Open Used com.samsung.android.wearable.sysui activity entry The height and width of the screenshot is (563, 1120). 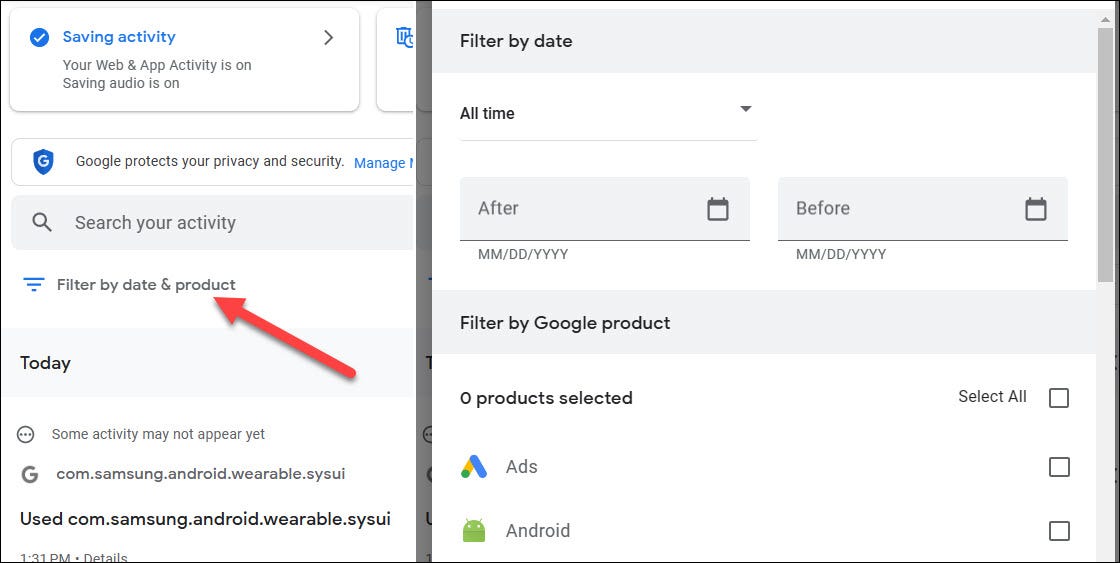pos(205,519)
